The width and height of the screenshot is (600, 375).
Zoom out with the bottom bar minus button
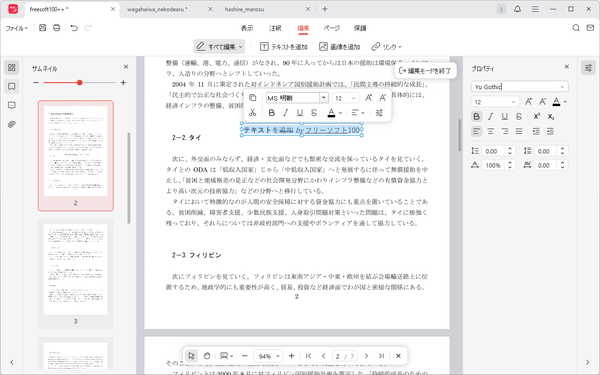coord(245,356)
